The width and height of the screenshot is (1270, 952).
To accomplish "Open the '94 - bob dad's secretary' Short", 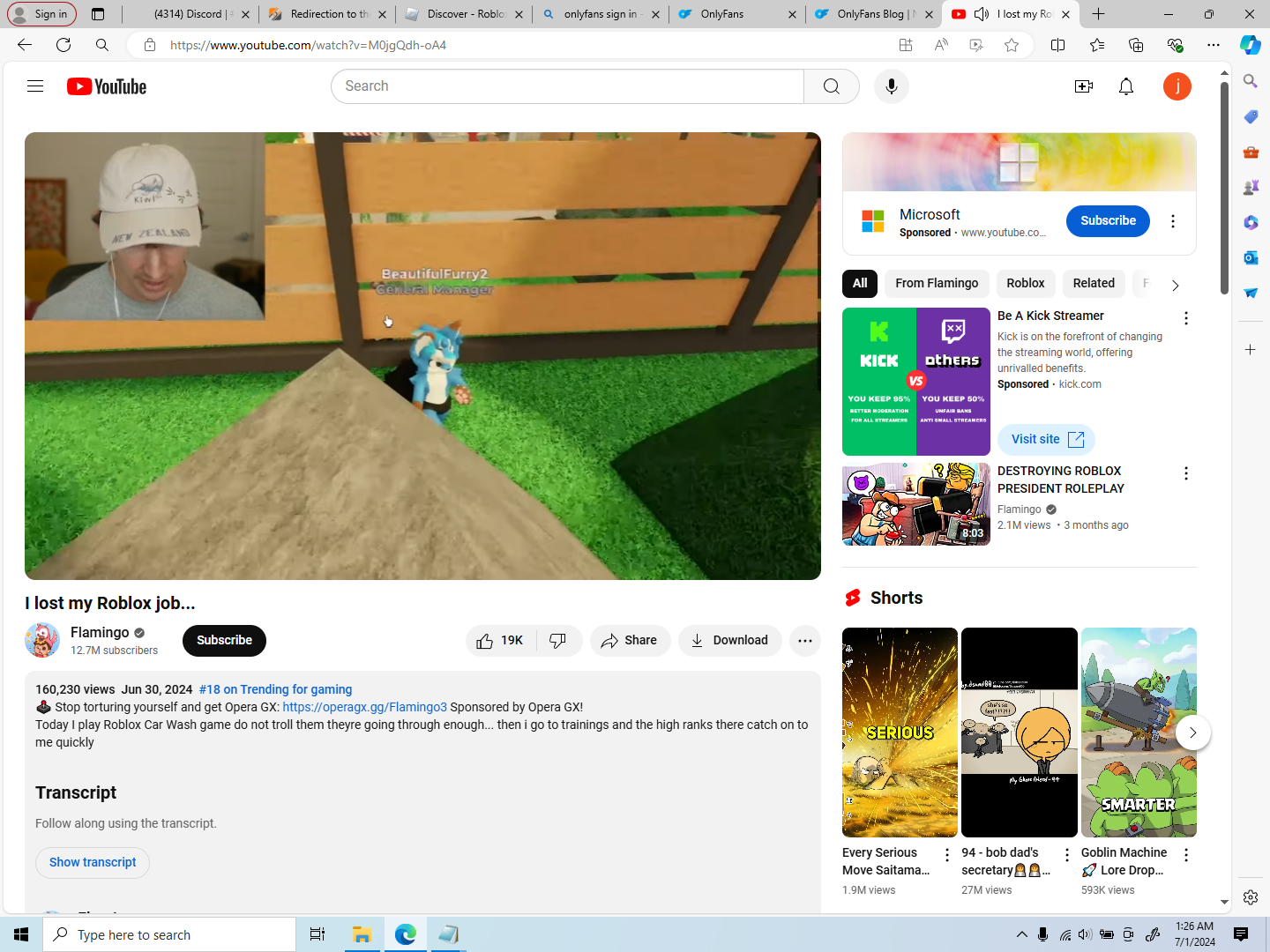I will pos(1019,733).
